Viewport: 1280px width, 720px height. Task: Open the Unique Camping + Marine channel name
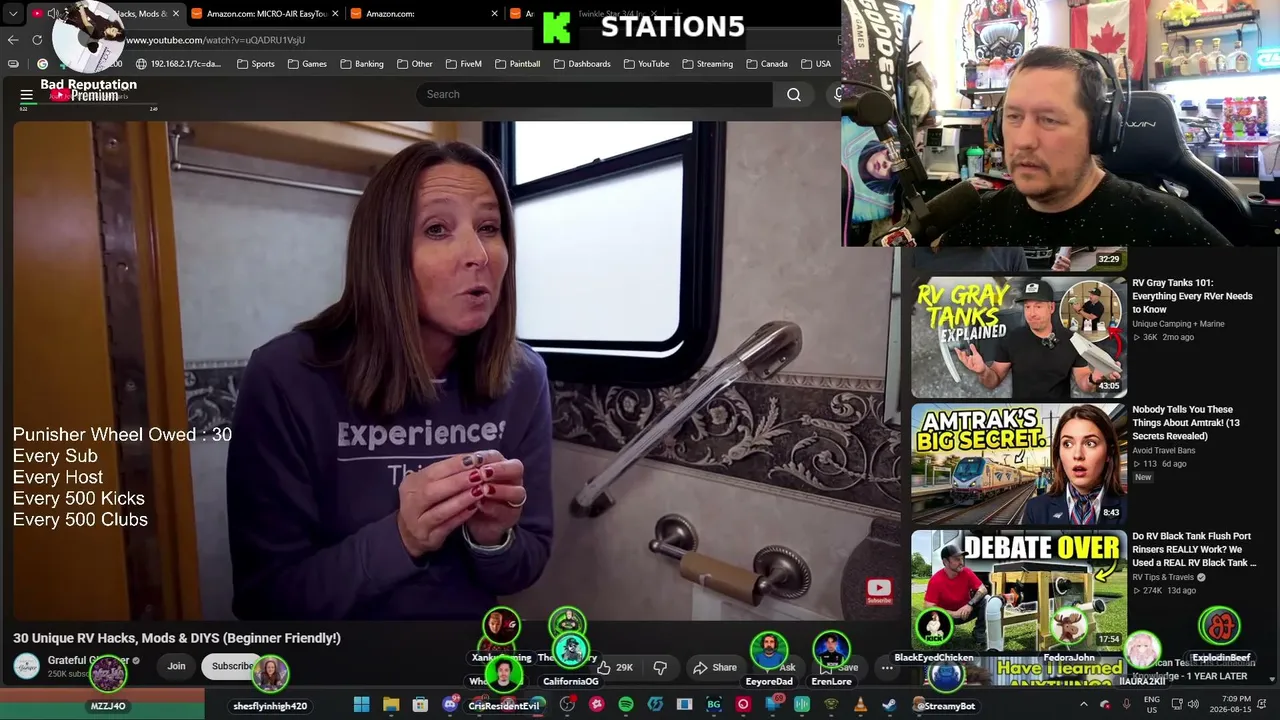[x=1177, y=324]
